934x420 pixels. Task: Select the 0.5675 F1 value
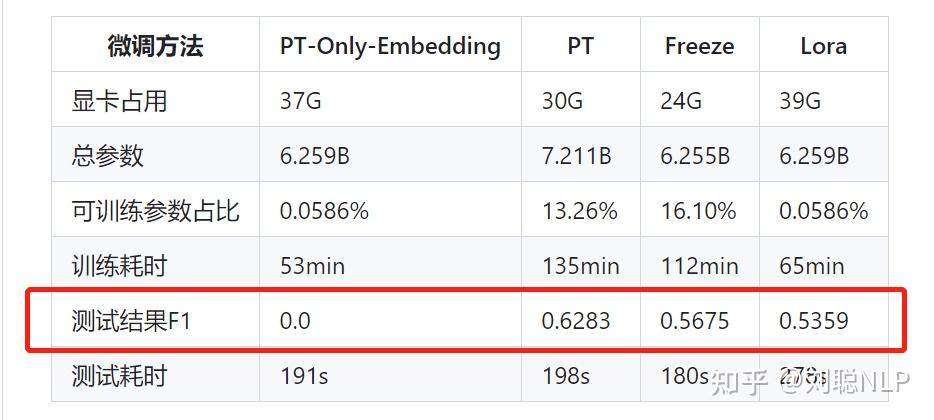[695, 321]
